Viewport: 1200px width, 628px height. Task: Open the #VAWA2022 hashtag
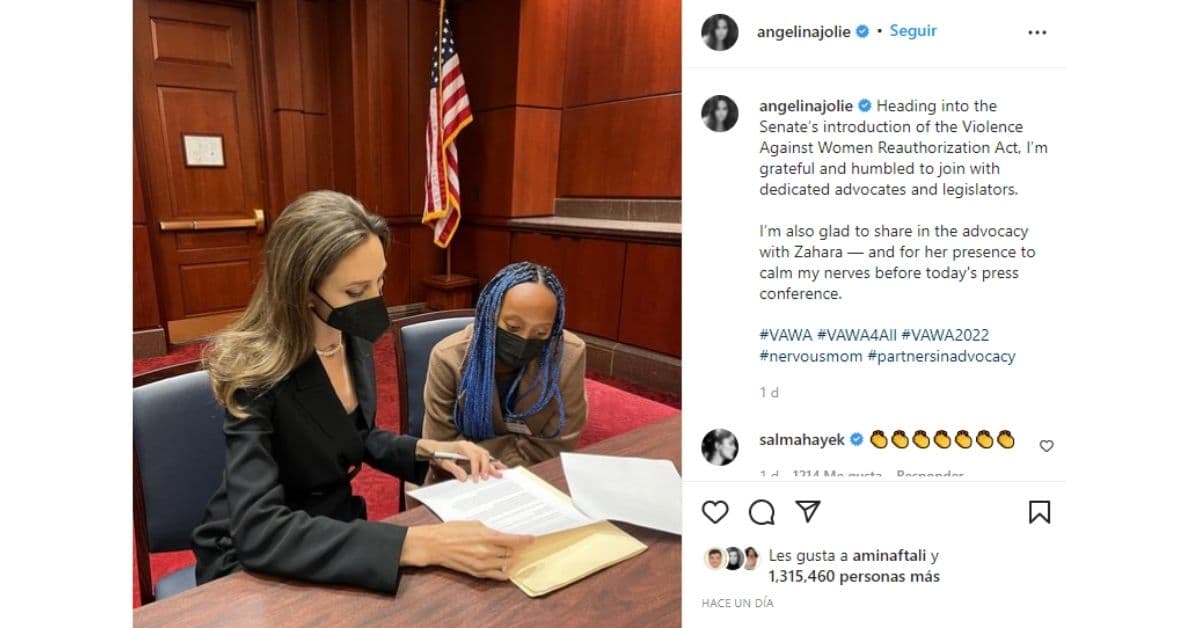pos(945,335)
